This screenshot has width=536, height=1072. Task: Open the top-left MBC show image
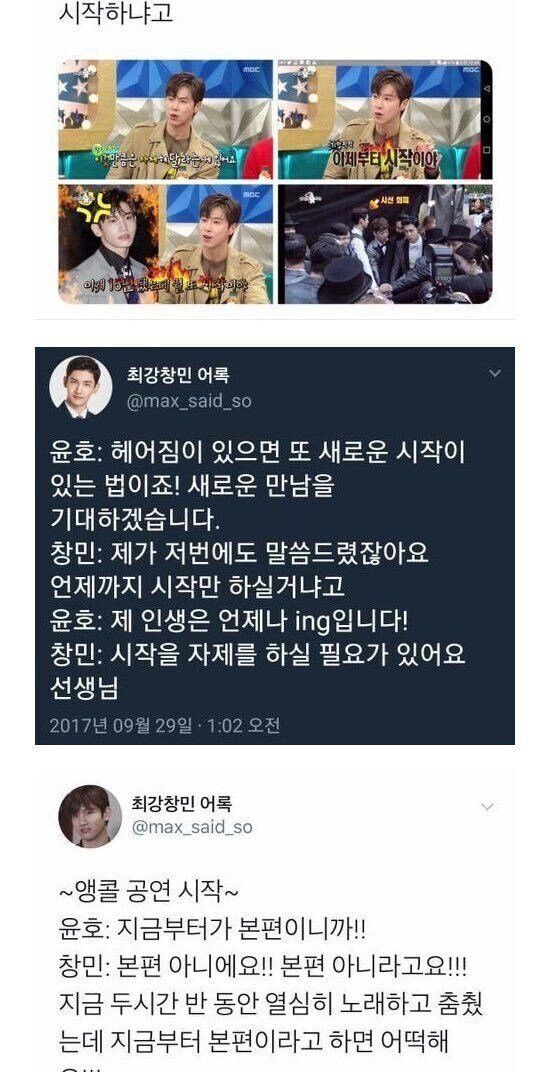(165, 120)
